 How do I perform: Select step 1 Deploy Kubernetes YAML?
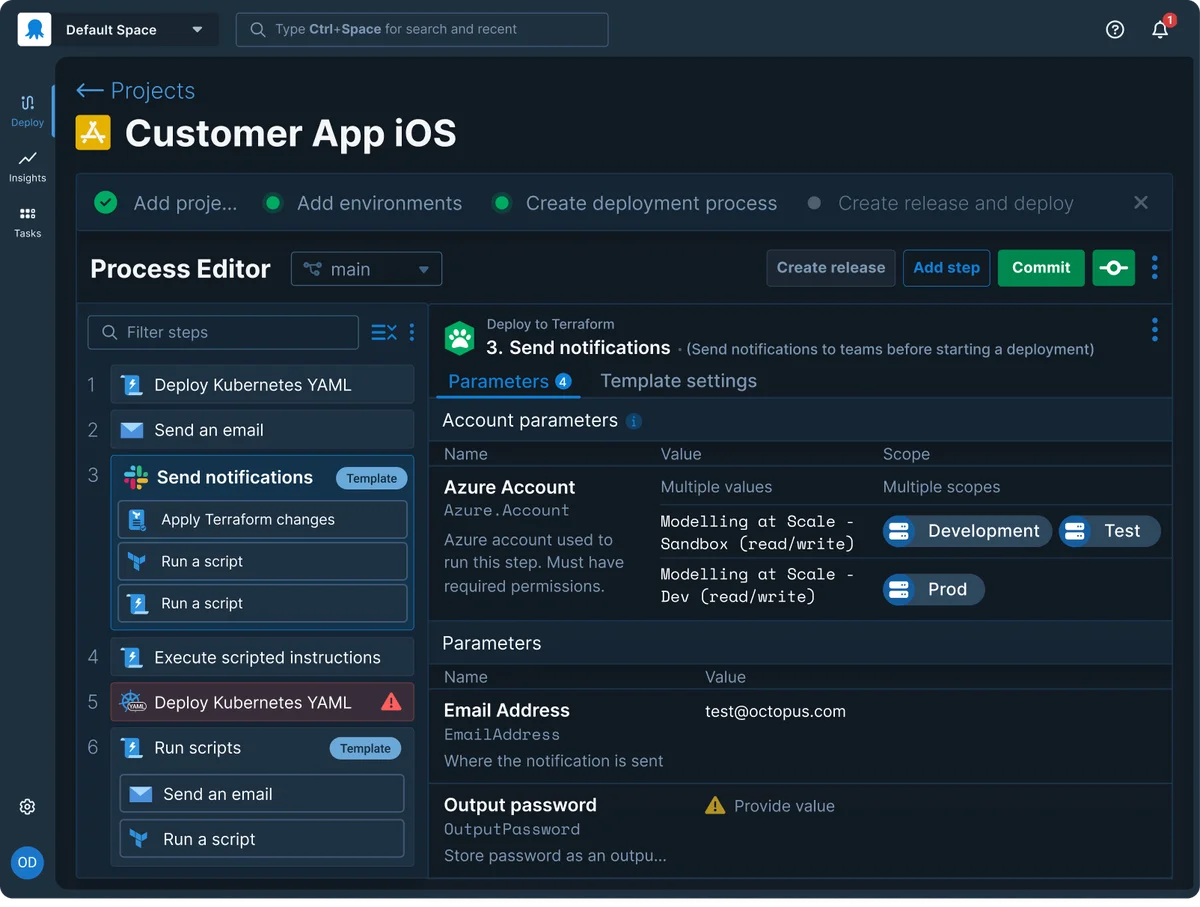[262, 385]
